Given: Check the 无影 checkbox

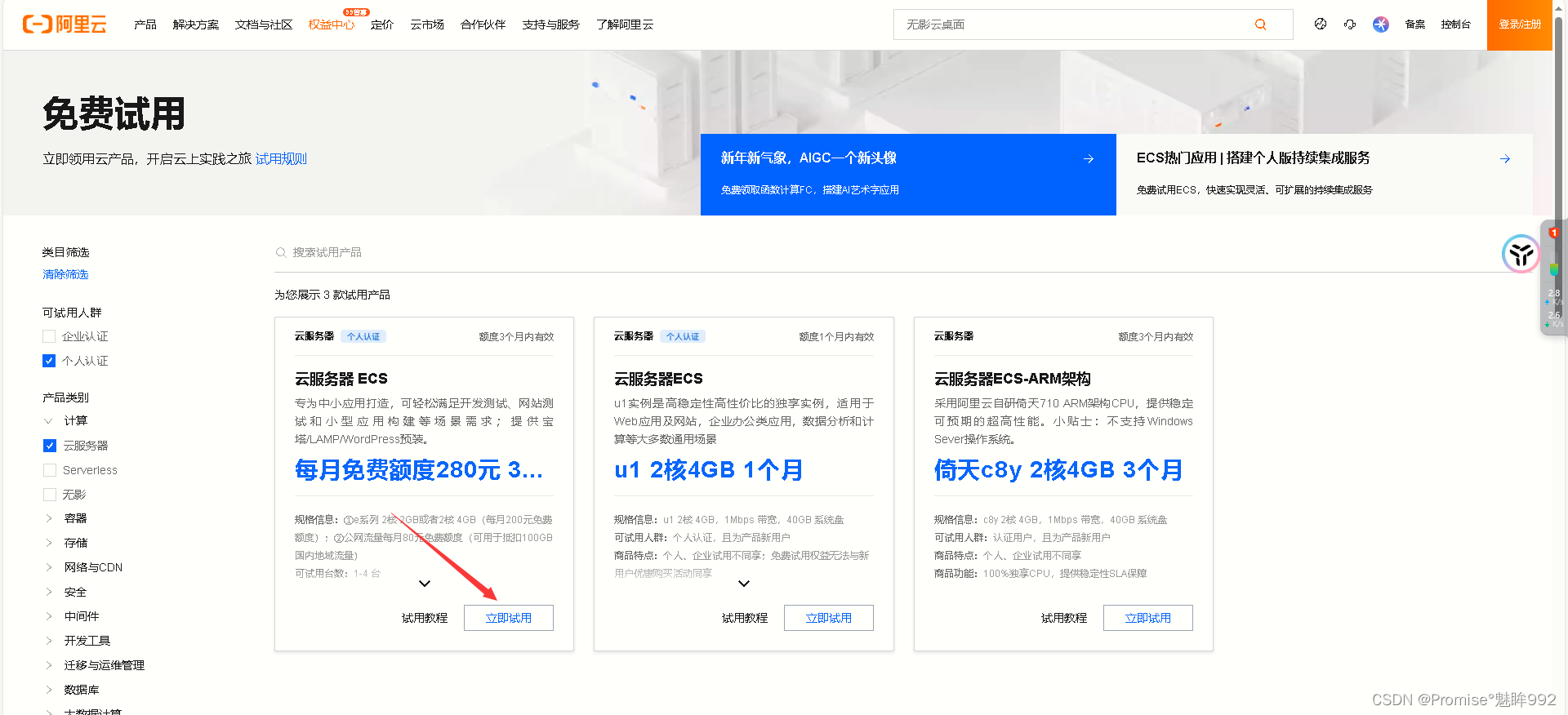Looking at the screenshot, I should pos(50,495).
